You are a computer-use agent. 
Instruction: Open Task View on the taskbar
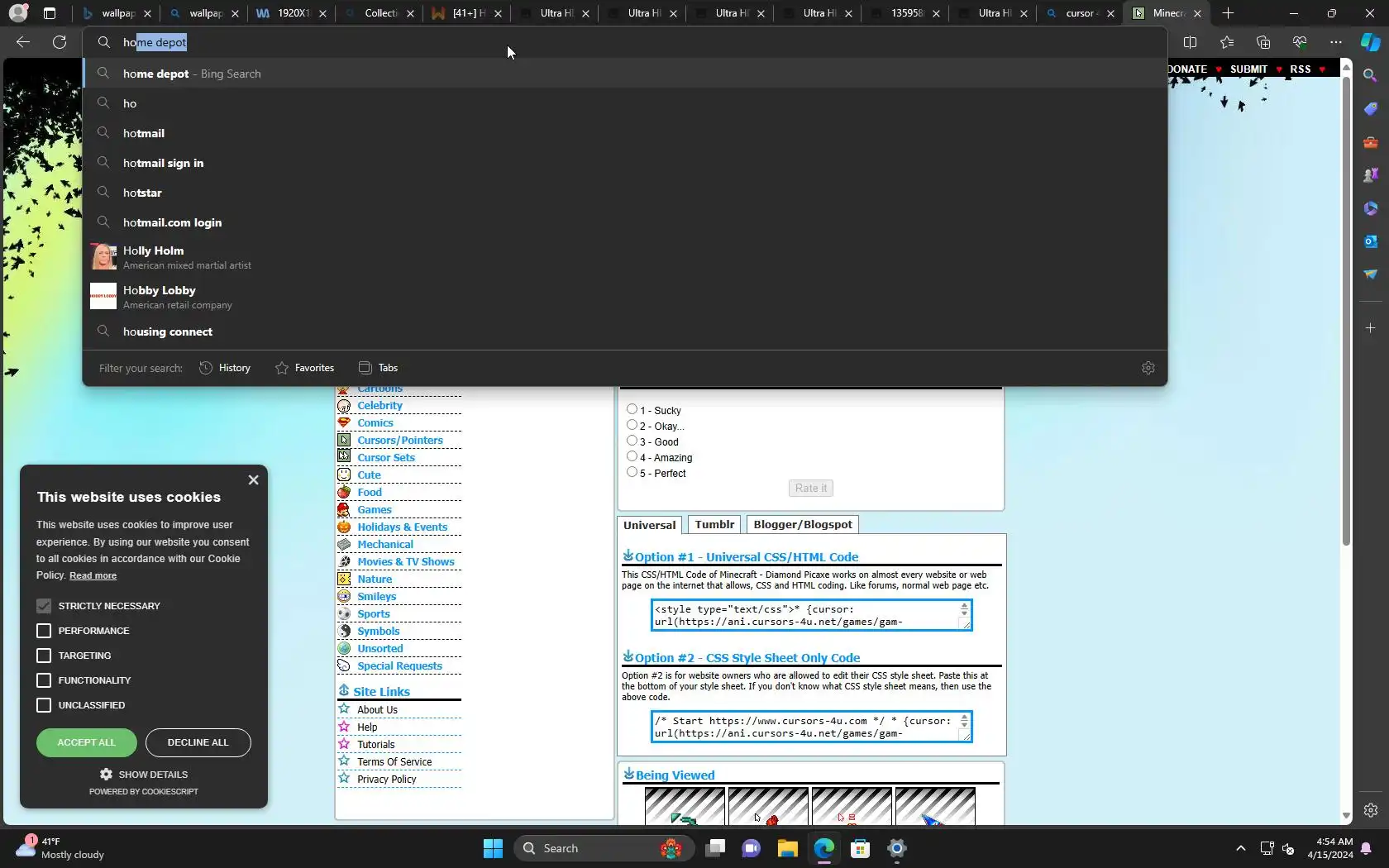tap(714, 848)
